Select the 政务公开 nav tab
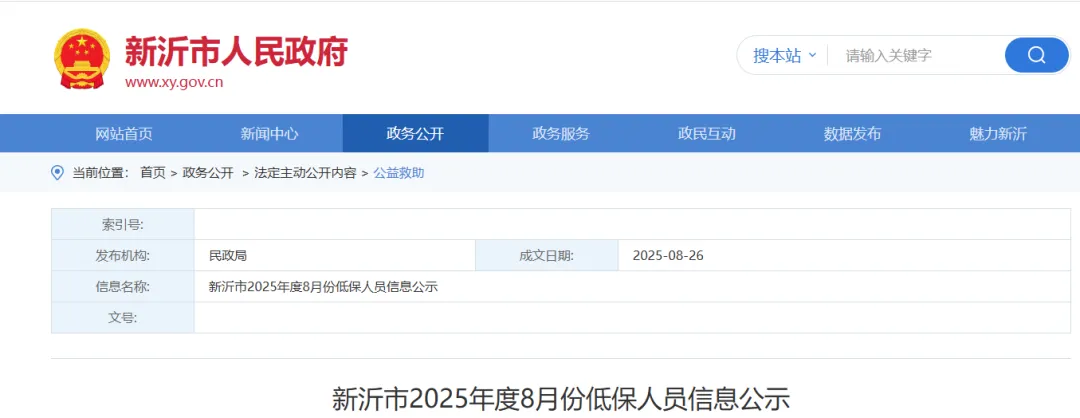 click(415, 134)
